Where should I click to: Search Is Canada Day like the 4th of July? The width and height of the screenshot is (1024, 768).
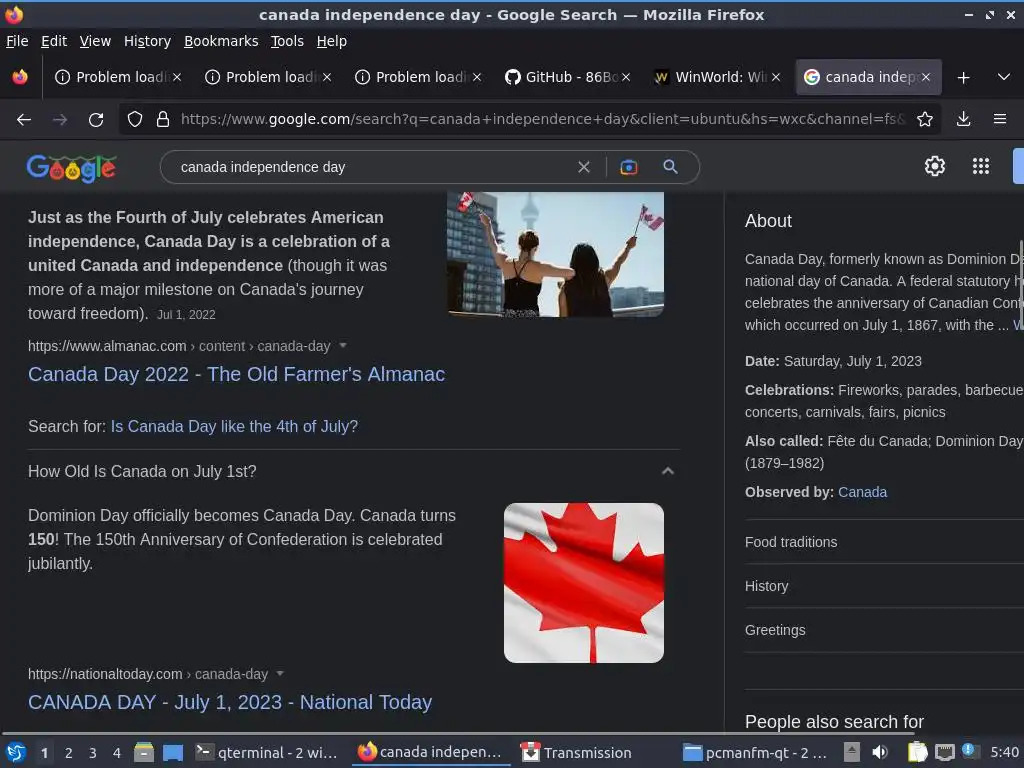pos(234,426)
